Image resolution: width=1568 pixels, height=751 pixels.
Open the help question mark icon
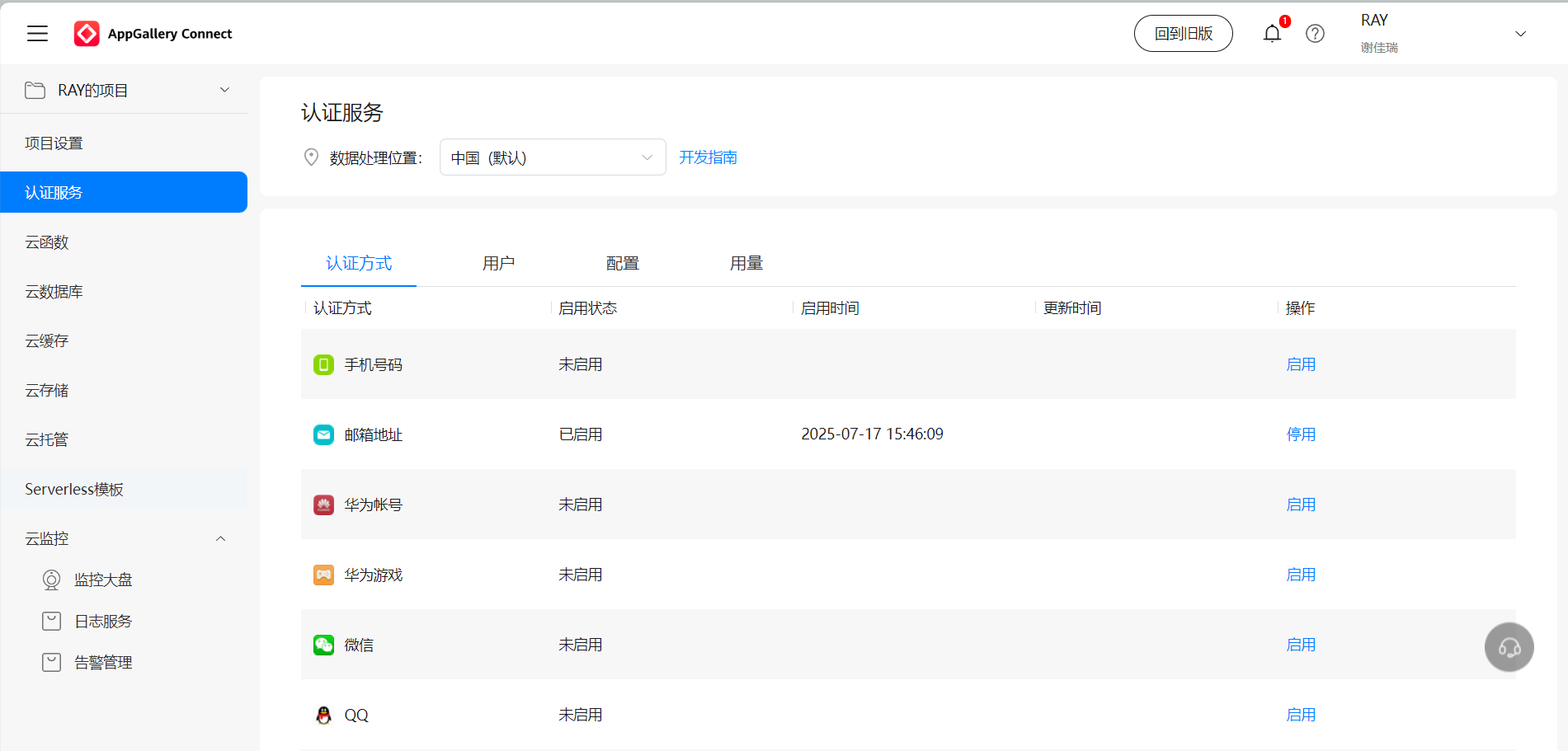click(x=1315, y=34)
